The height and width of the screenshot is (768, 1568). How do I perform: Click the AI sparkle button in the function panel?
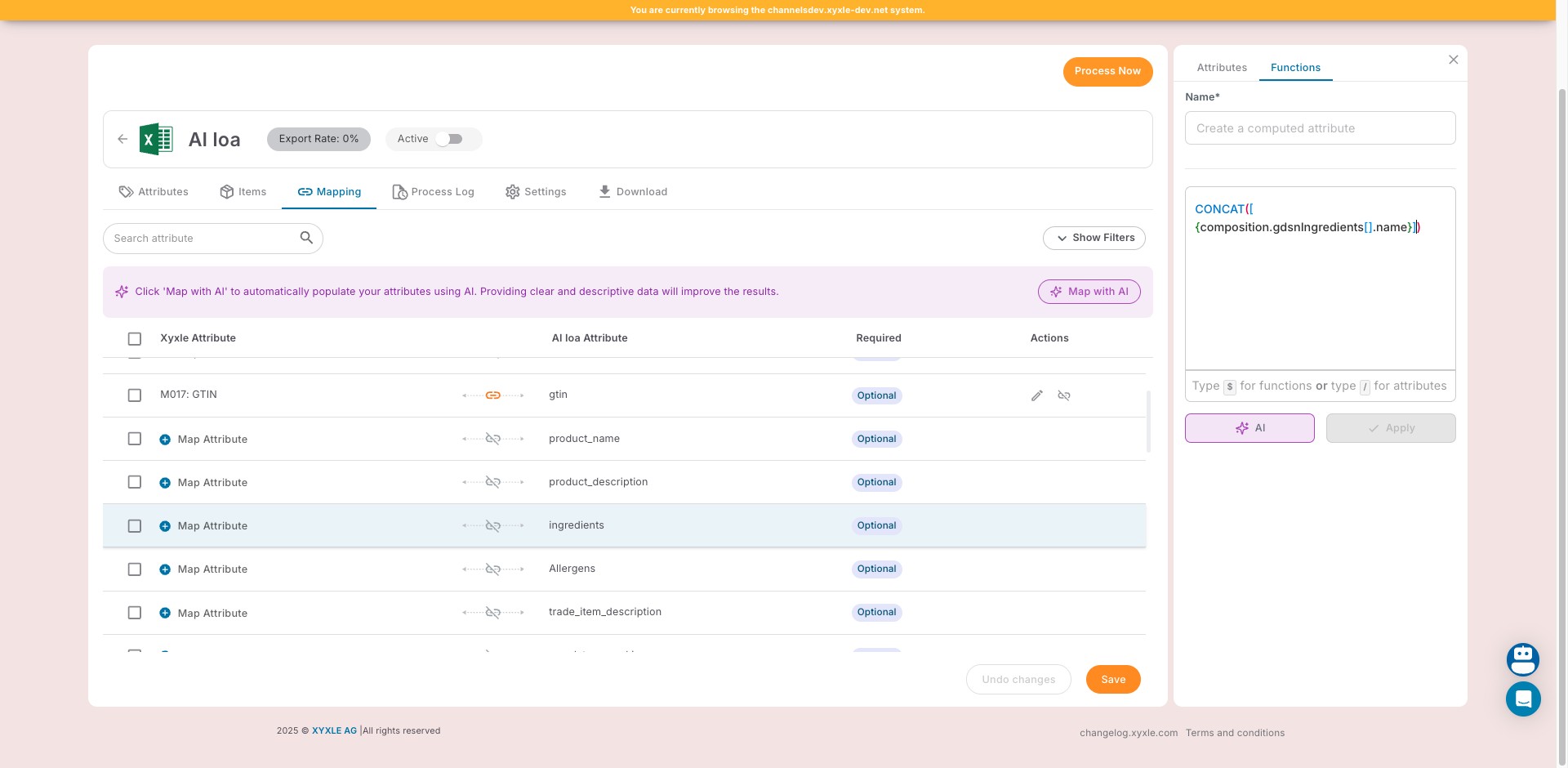pos(1249,427)
